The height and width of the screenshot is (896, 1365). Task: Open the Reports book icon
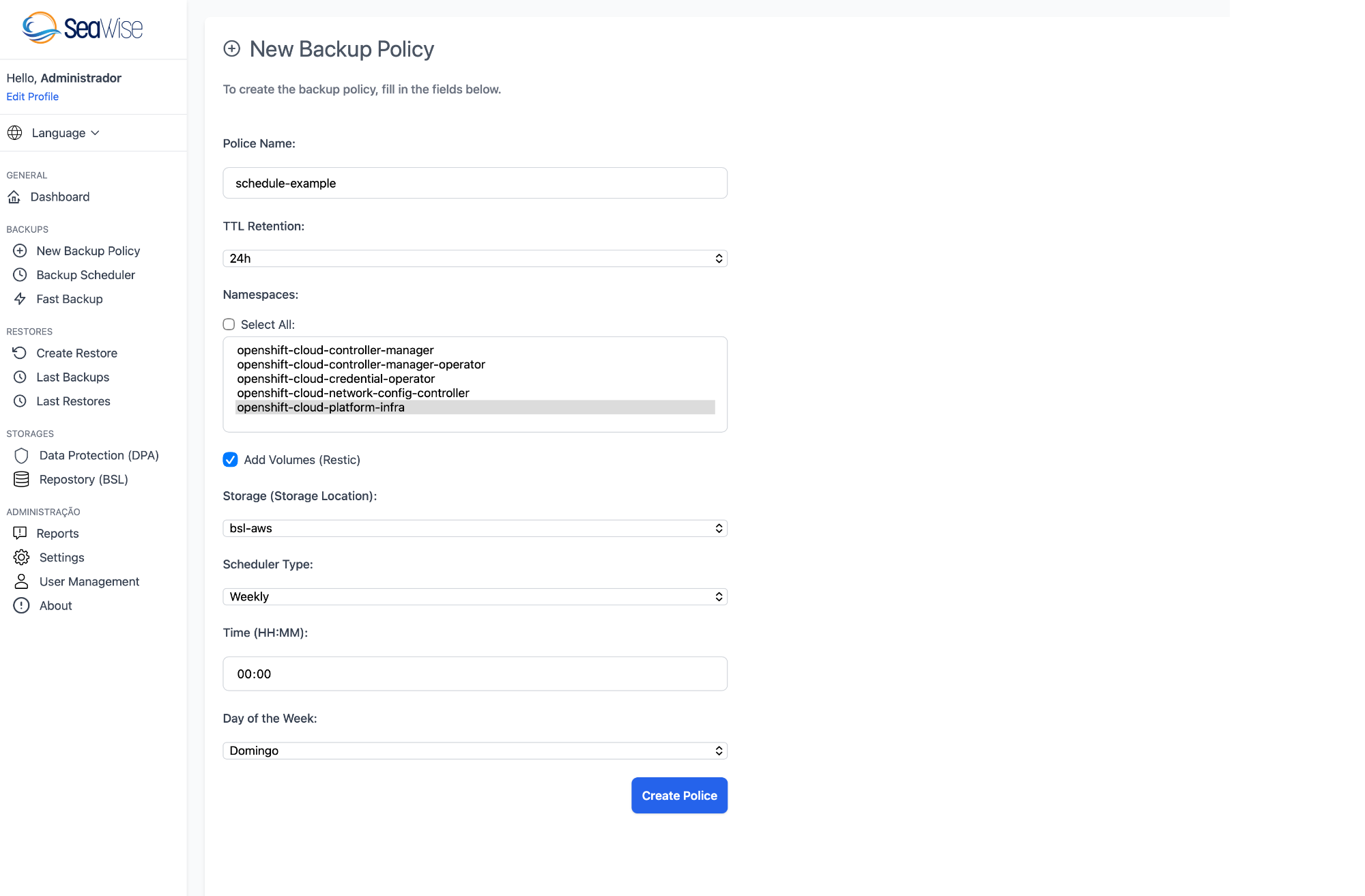20,533
